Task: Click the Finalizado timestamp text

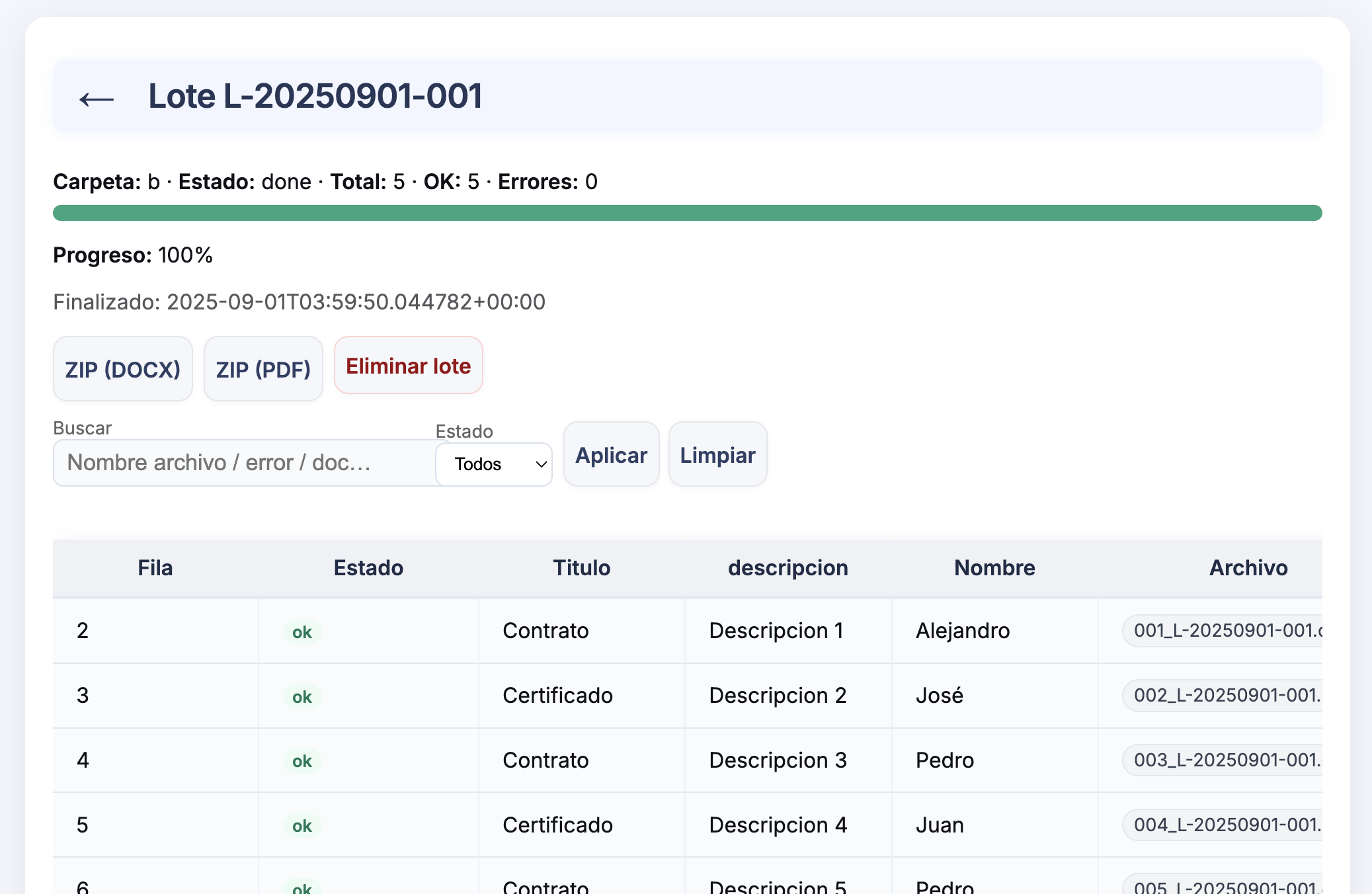Action: (299, 302)
